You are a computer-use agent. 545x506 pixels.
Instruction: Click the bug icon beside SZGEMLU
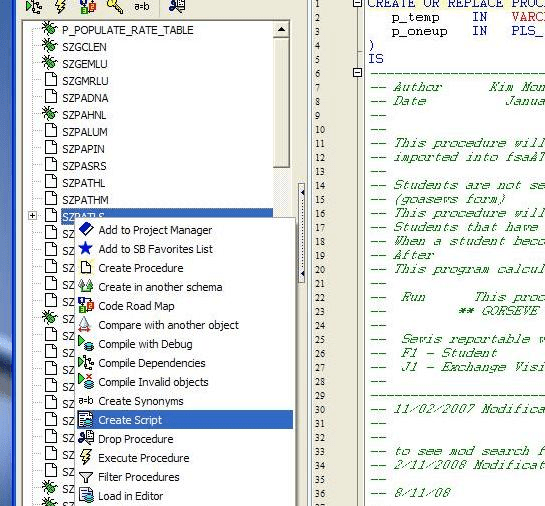pos(49,63)
